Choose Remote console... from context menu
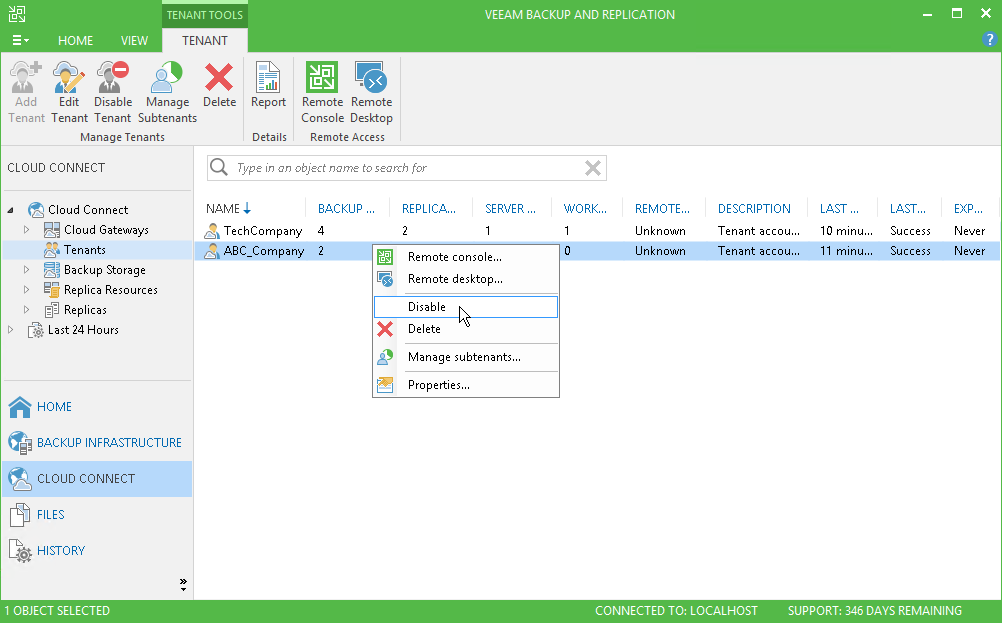This screenshot has width=1002, height=623. (465, 257)
